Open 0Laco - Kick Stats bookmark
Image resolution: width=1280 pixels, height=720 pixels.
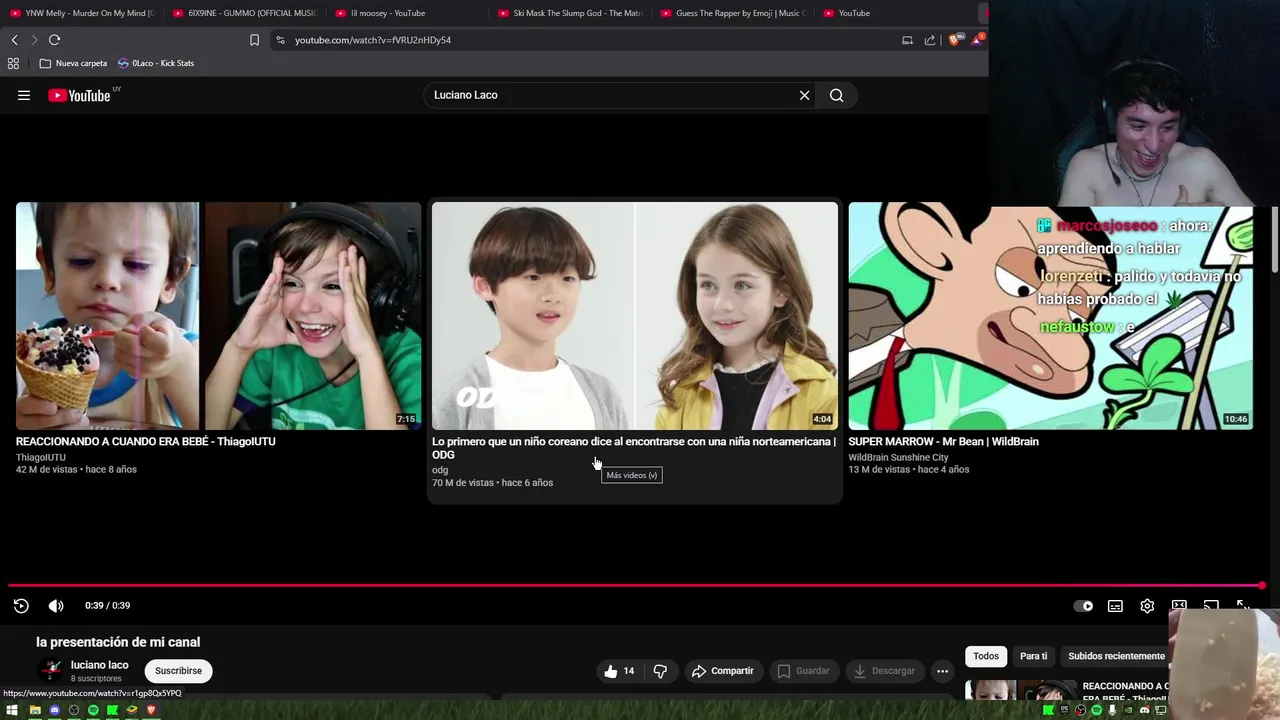(156, 63)
